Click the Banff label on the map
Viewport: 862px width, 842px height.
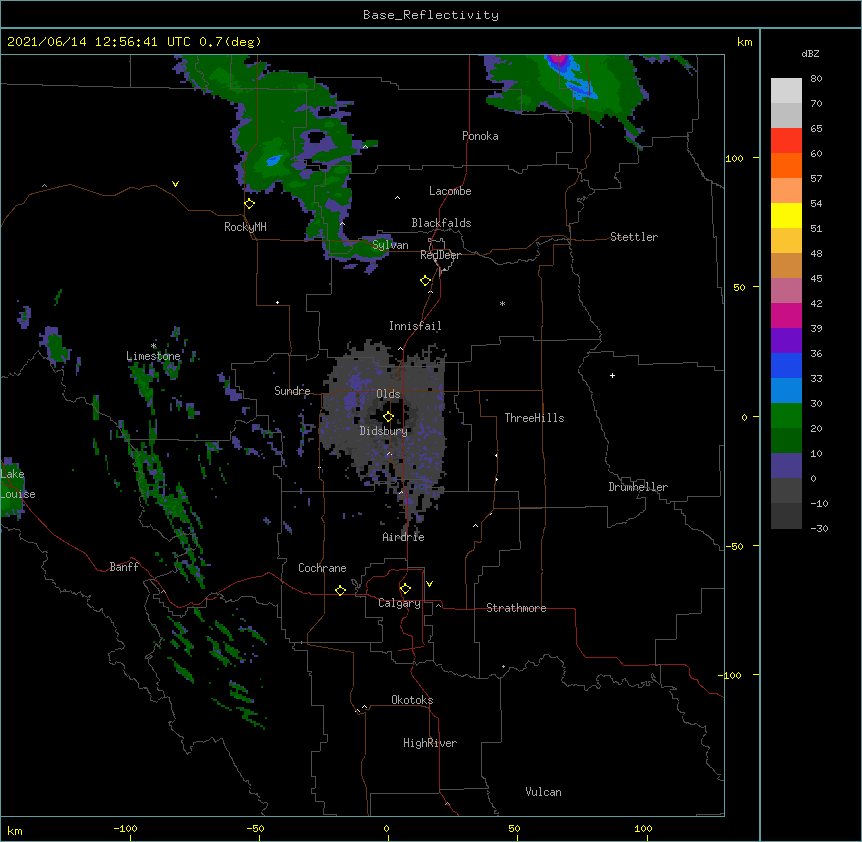pos(124,567)
